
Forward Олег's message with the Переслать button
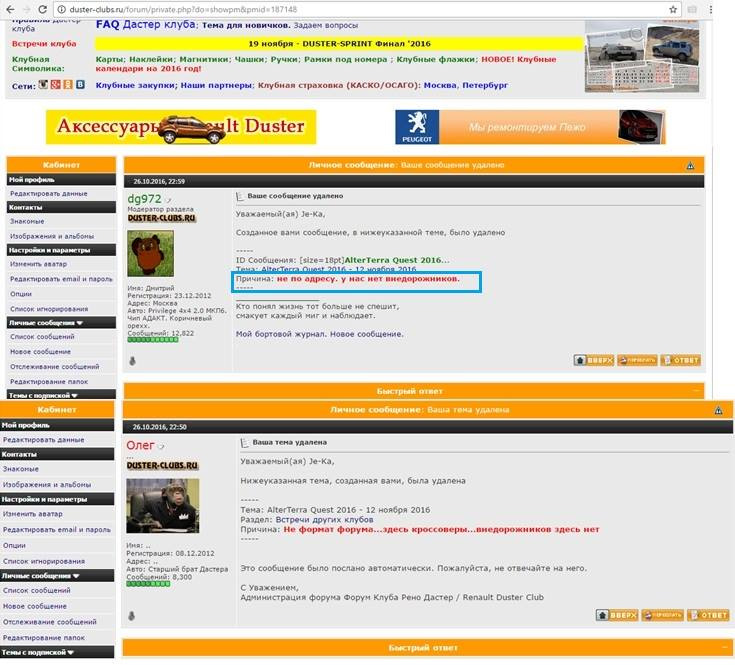[x=662, y=615]
